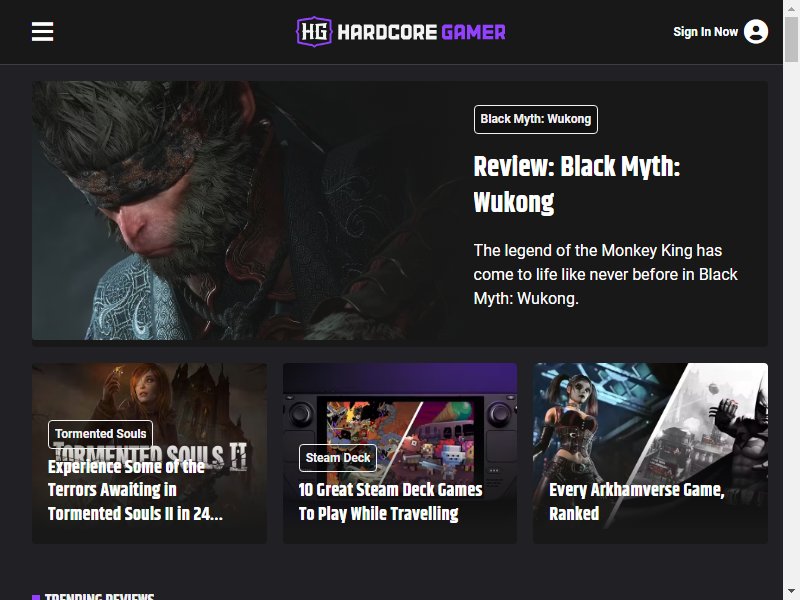Image resolution: width=800 pixels, height=600 pixels.
Task: Click the Sign In Now link
Action: tap(705, 32)
